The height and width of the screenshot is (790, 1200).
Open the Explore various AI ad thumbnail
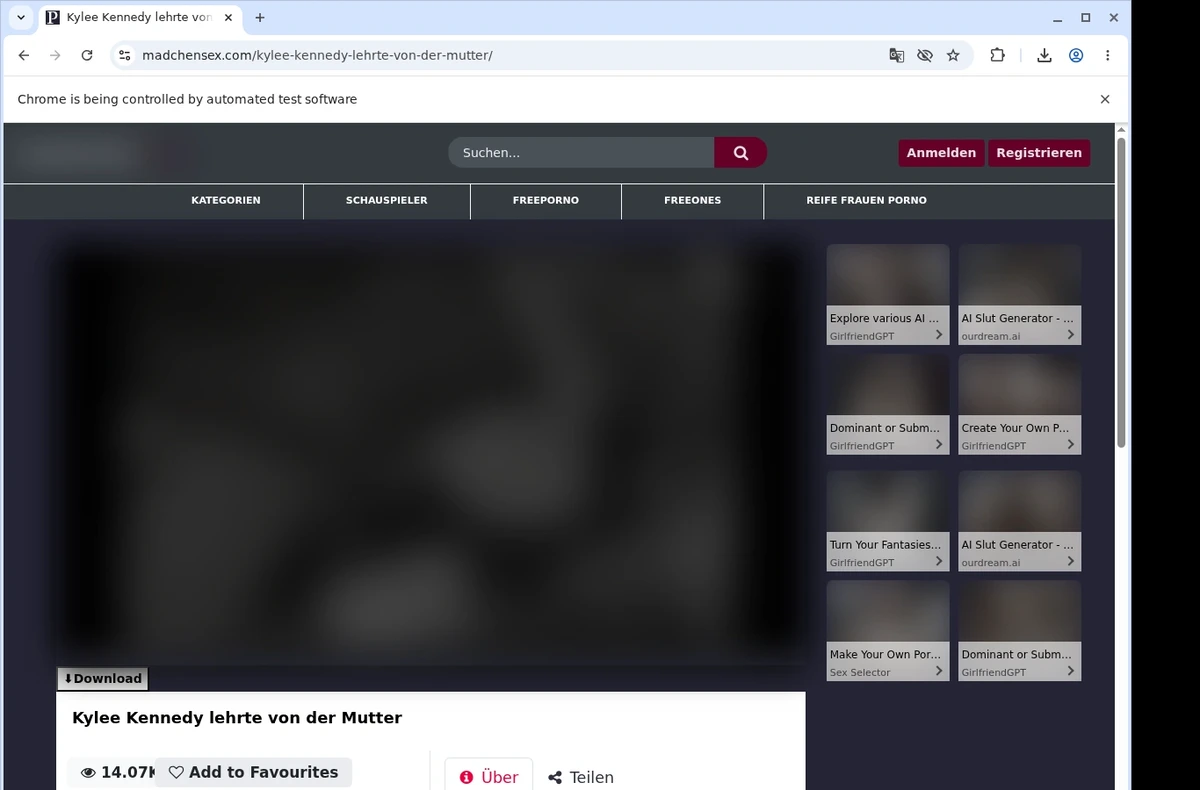coord(888,294)
